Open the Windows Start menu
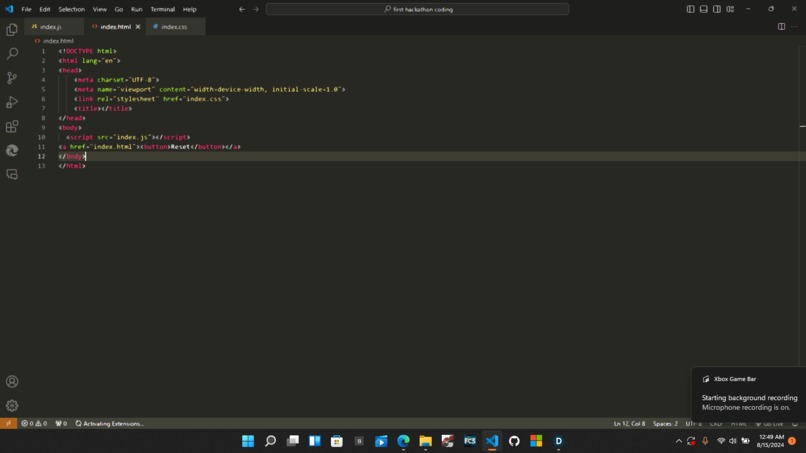Image resolution: width=806 pixels, height=453 pixels. click(x=248, y=441)
